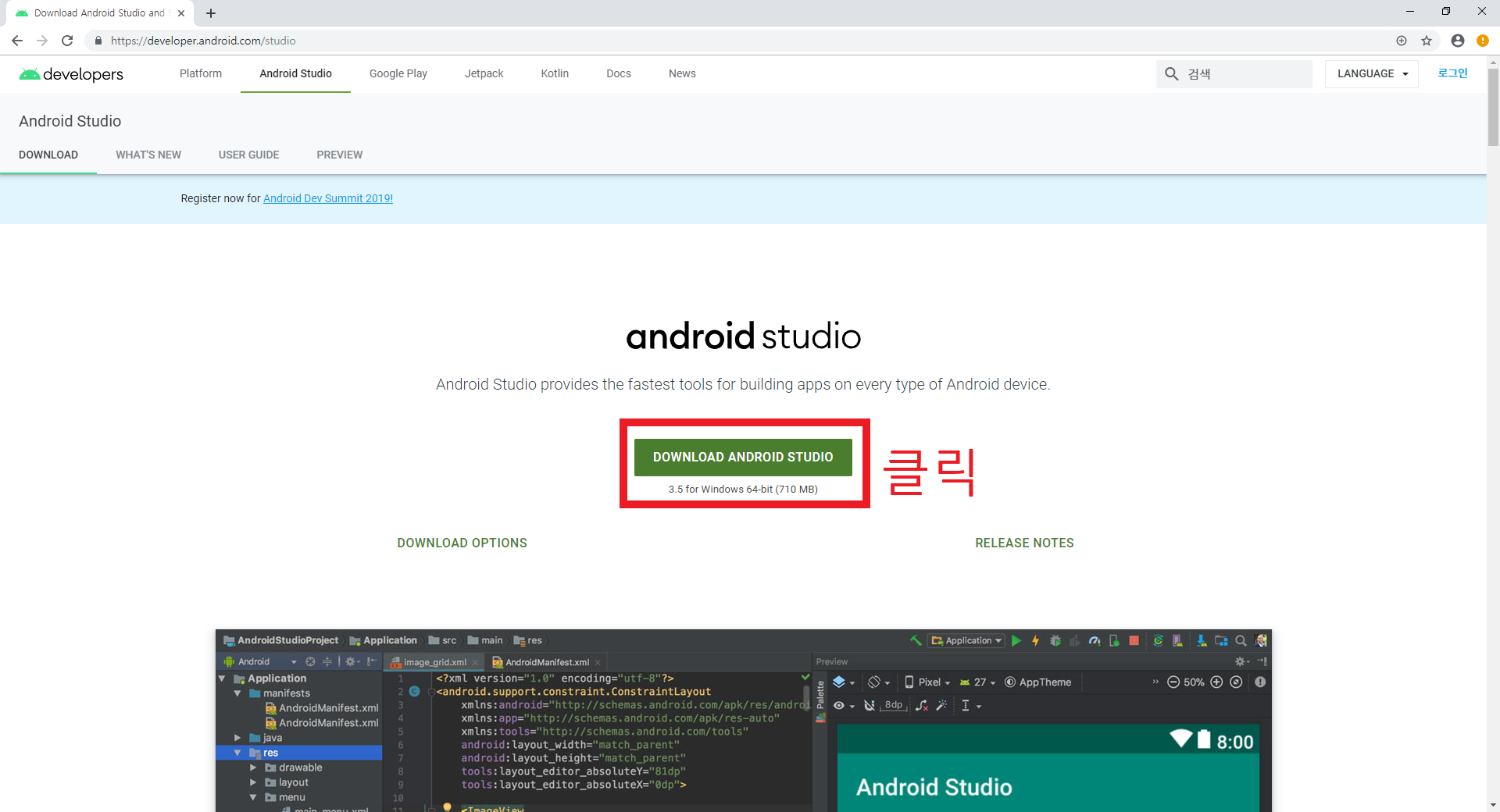Click the browser back arrow
Viewport: 1500px width, 812px height.
(x=17, y=41)
